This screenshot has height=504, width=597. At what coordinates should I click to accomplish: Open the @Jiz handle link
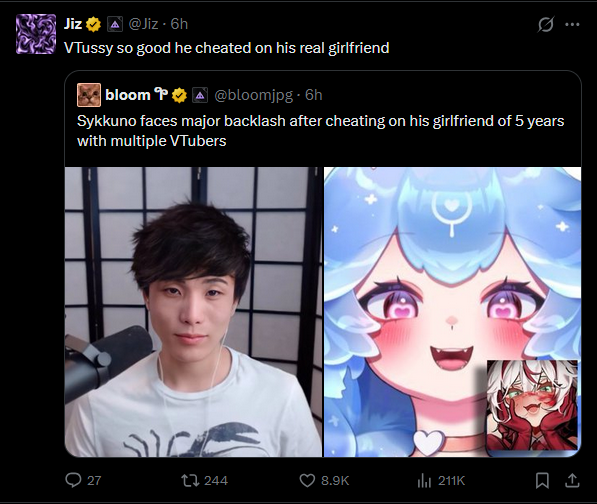point(143,24)
